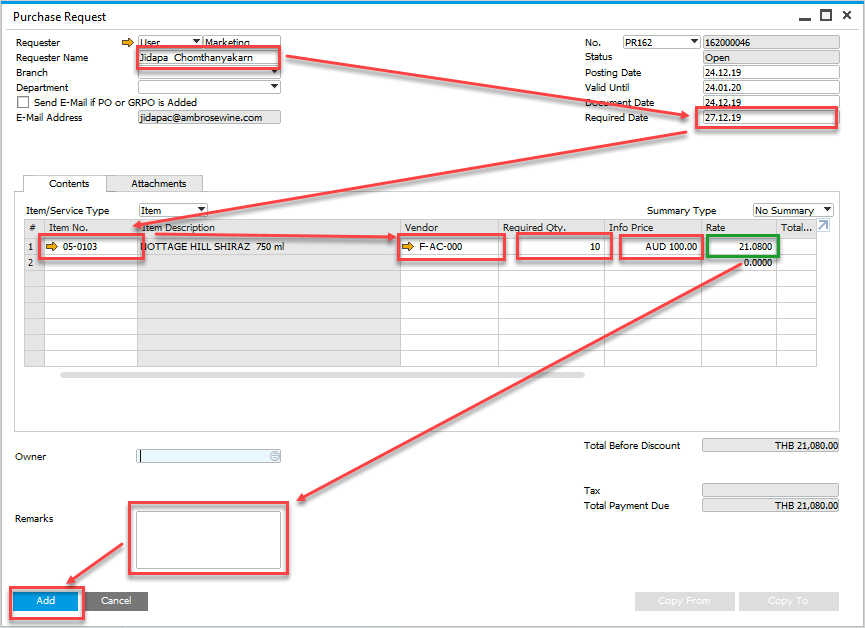Click the Required Date field 27.12.19

pos(771,118)
